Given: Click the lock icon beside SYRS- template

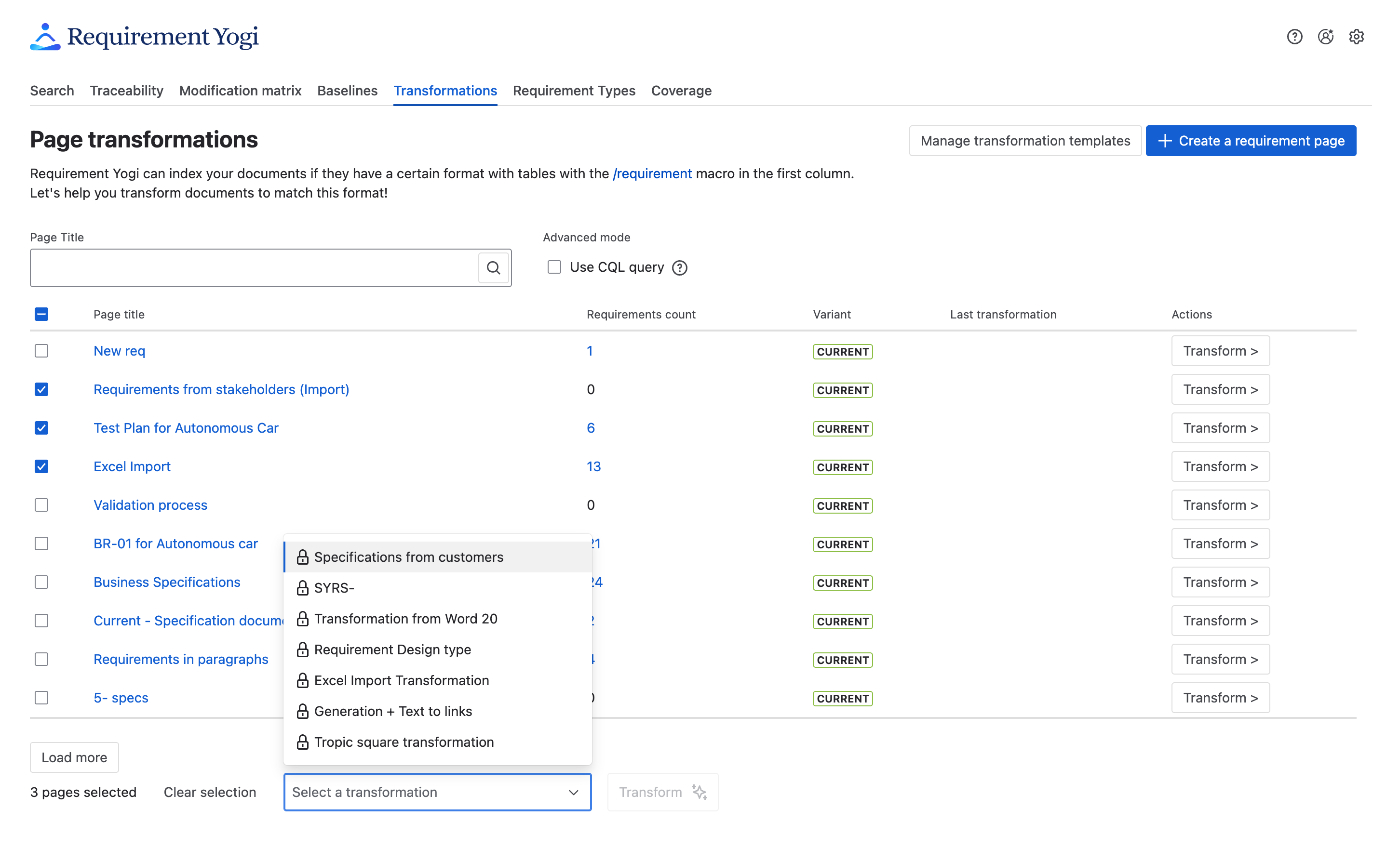Looking at the screenshot, I should (x=302, y=588).
